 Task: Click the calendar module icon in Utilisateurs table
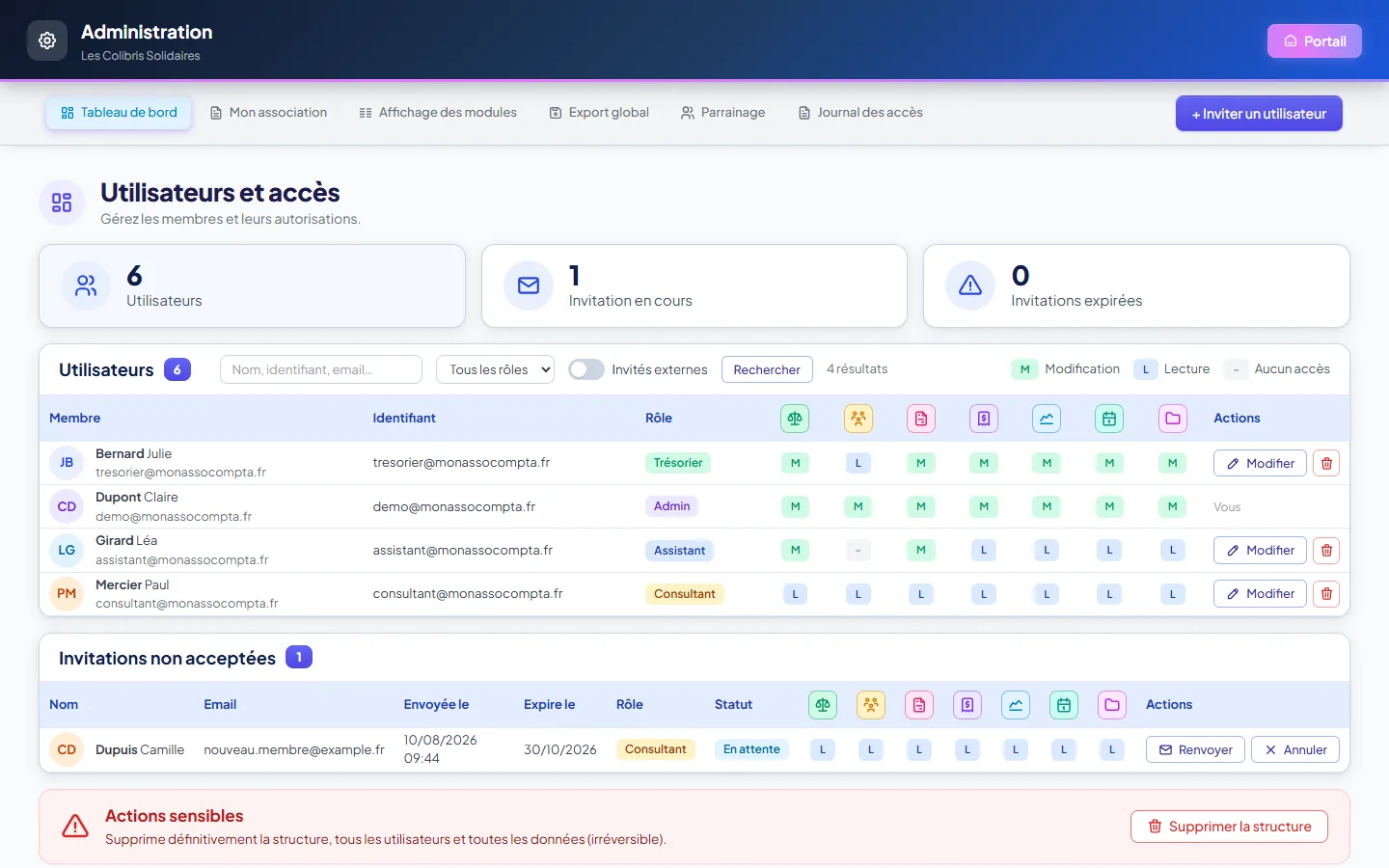point(1109,419)
